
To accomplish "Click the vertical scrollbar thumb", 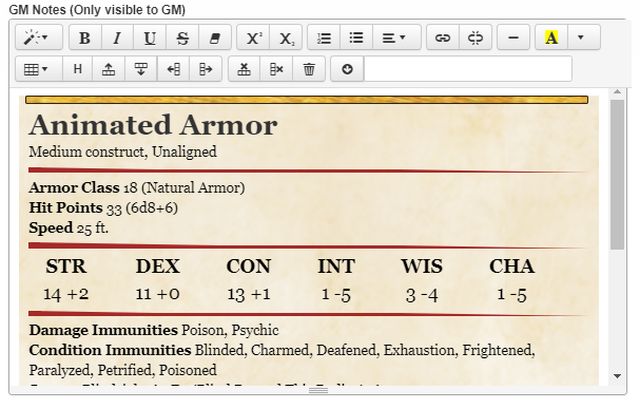I will 617,174.
